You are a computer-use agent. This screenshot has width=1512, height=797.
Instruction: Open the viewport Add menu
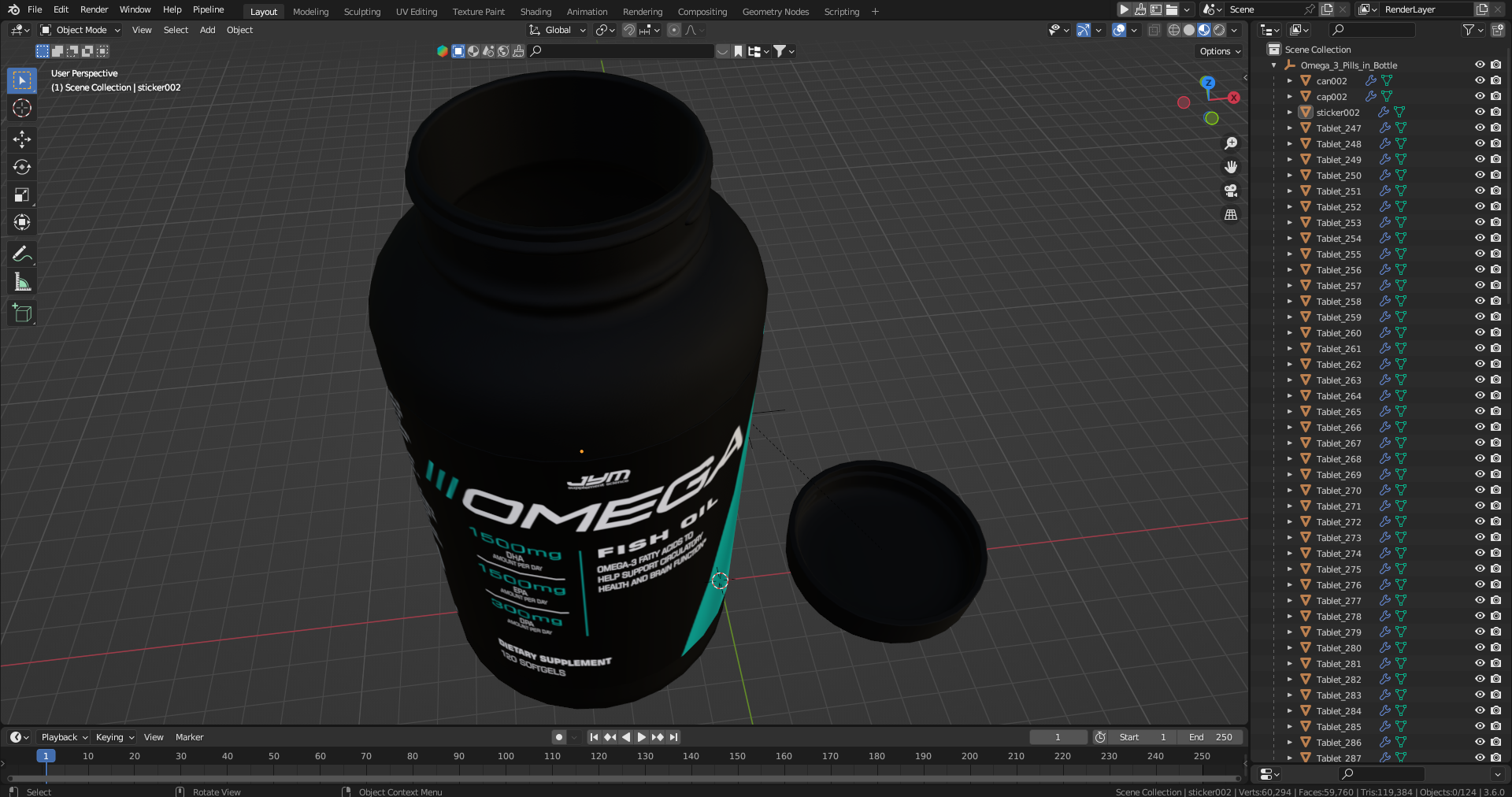point(207,30)
